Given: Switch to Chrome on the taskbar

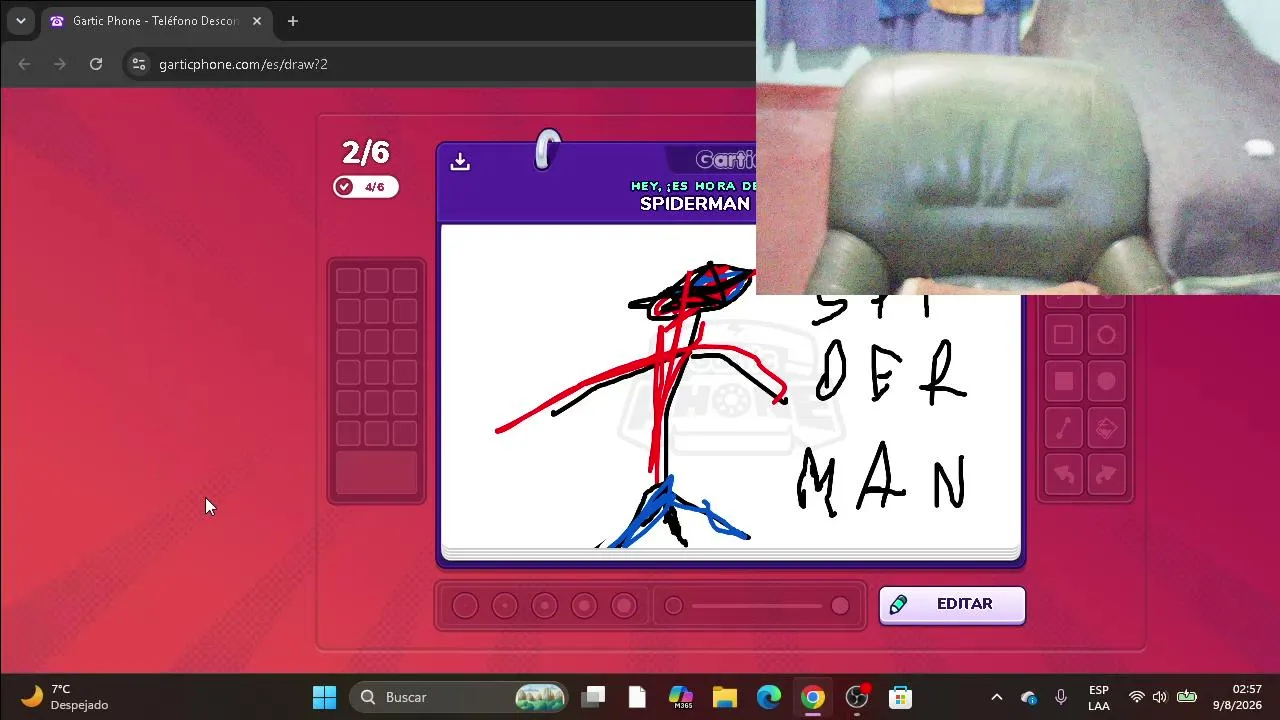Looking at the screenshot, I should click(813, 697).
